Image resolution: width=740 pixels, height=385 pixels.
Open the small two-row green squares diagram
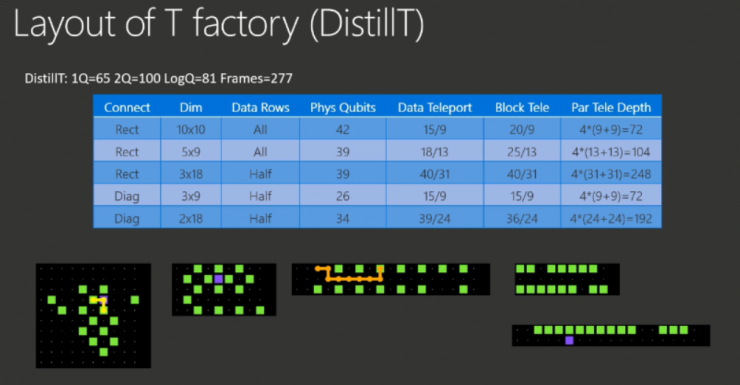[567, 279]
